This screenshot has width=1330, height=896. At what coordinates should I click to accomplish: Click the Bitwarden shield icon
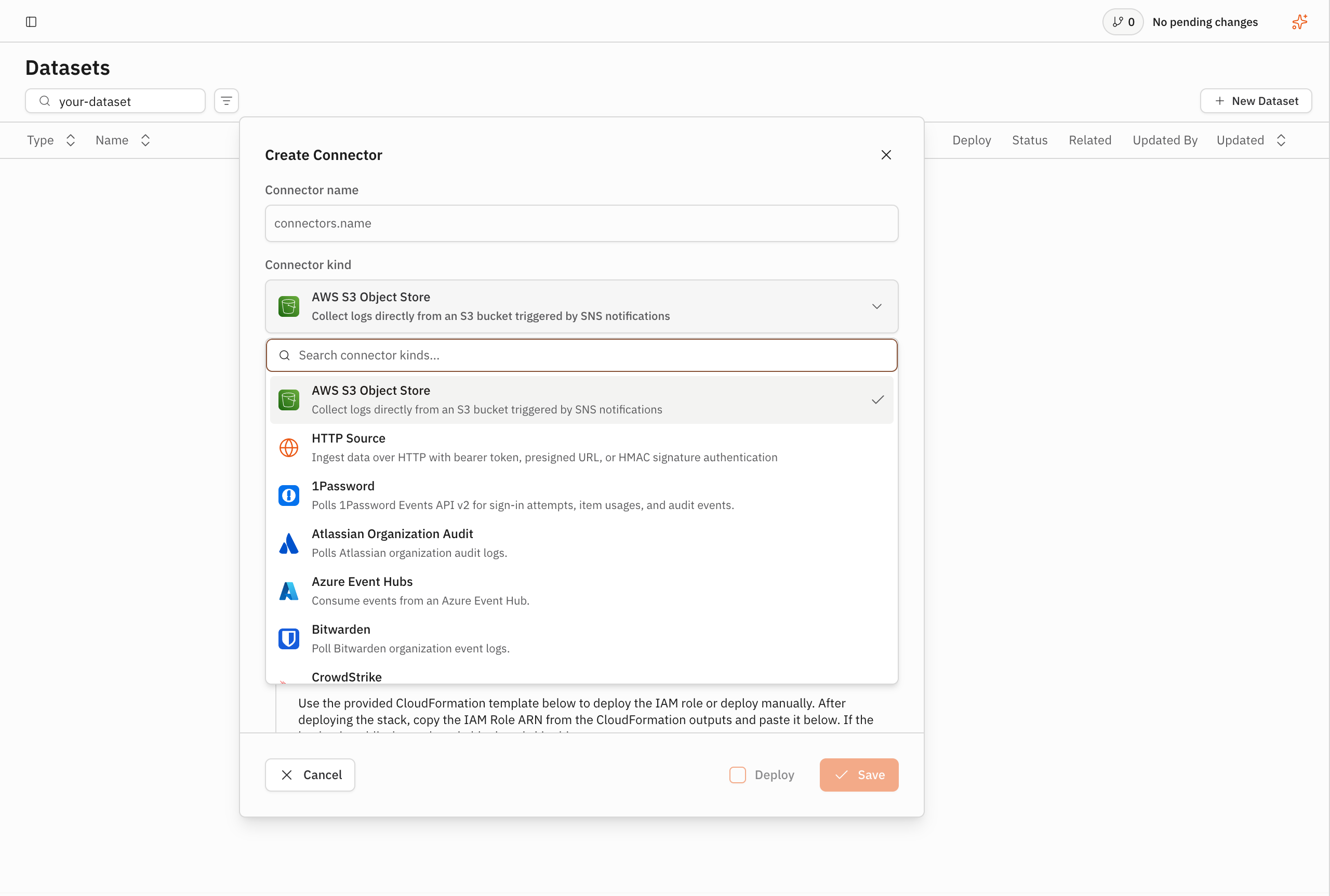click(x=289, y=639)
